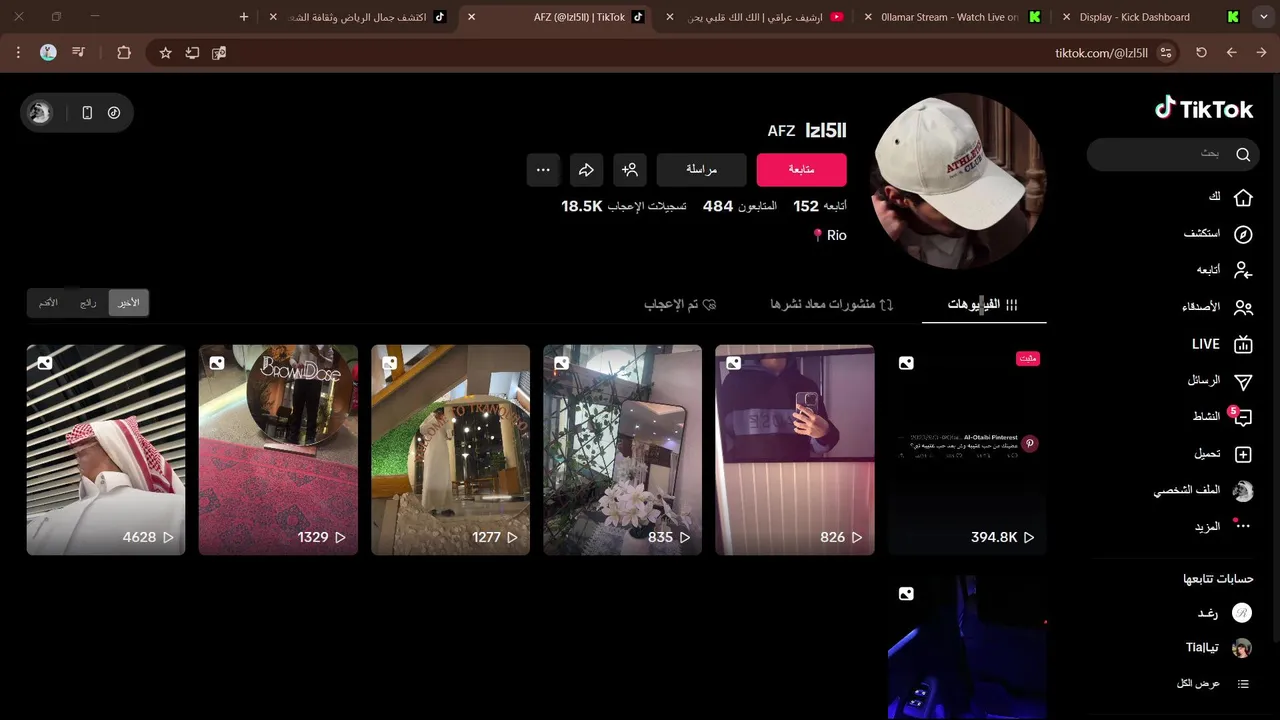This screenshot has width=1280, height=720.
Task: Sort videos by Latest (الأخير)
Action: click(x=128, y=303)
